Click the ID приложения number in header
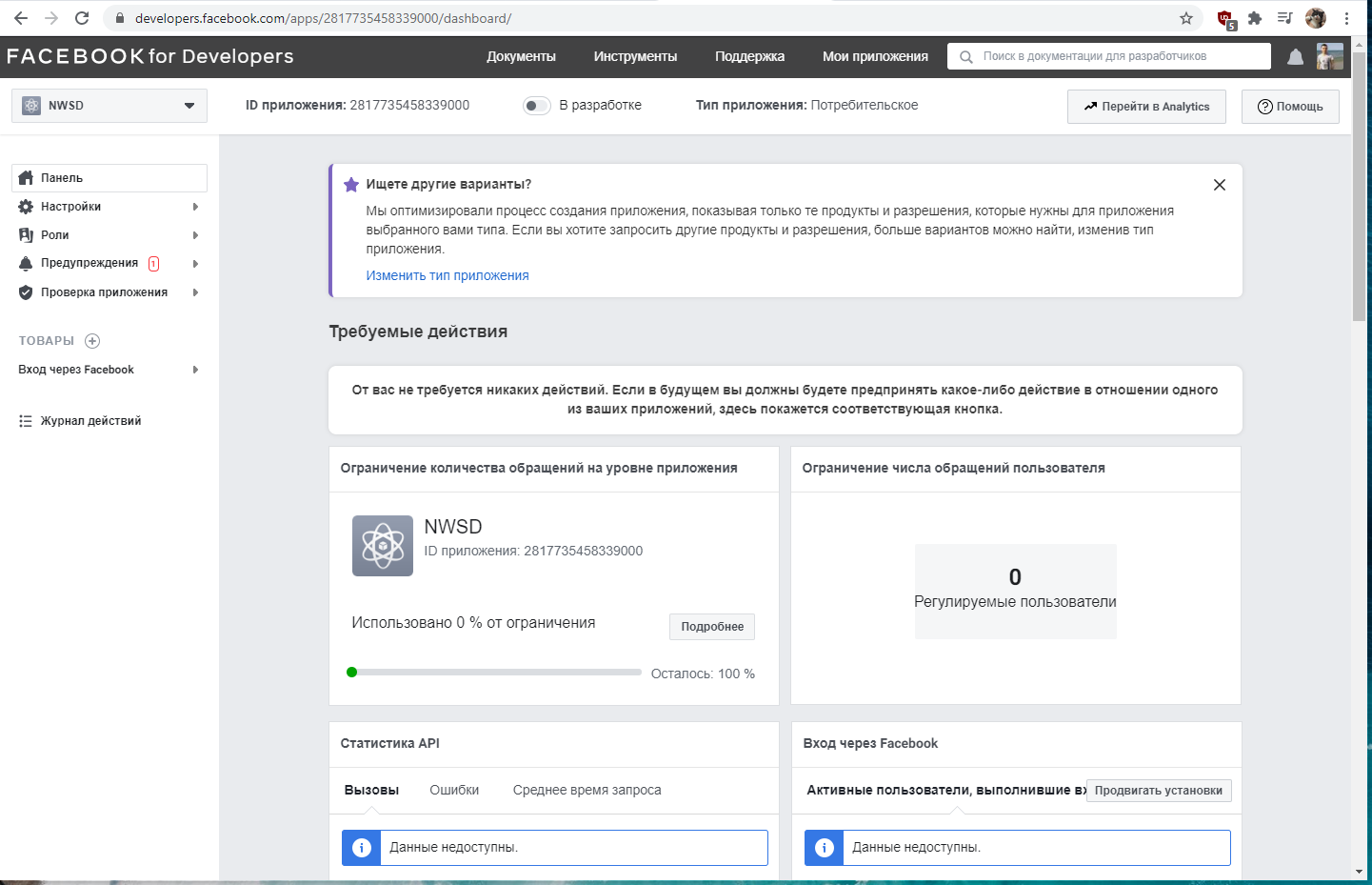Screen dimensions: 1372x885 click(x=409, y=106)
